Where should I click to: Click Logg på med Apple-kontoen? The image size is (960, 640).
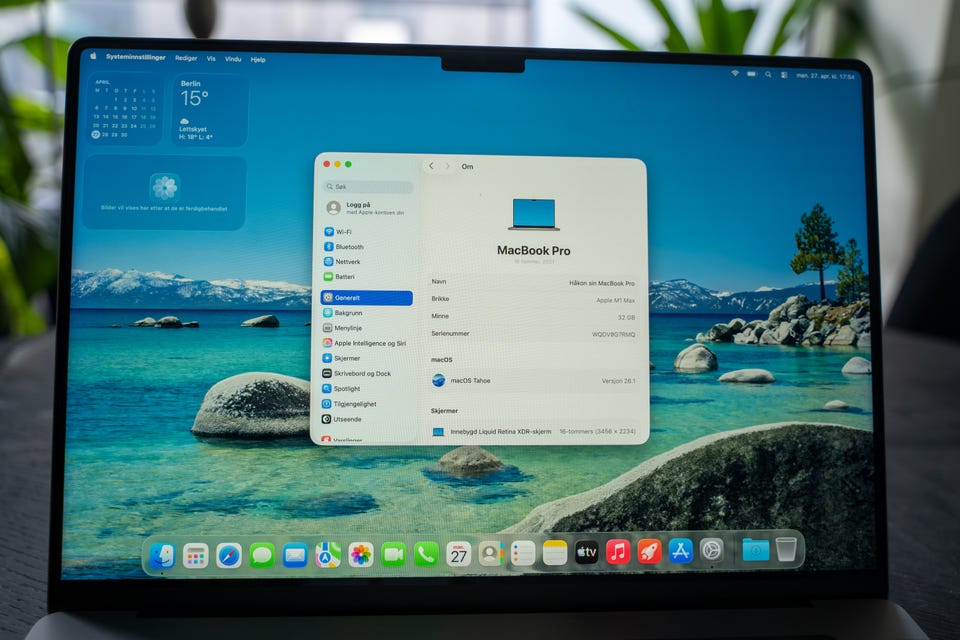pyautogui.click(x=366, y=208)
